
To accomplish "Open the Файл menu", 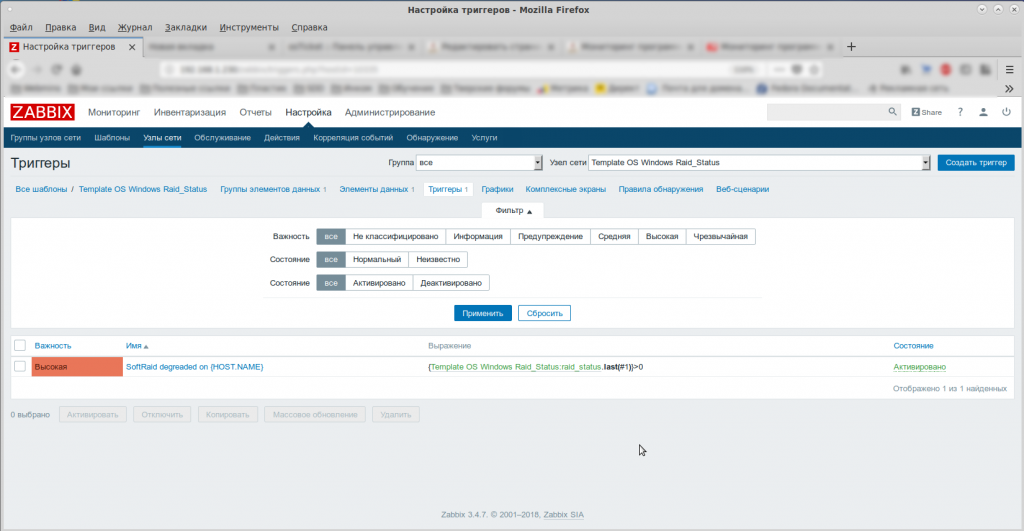I will point(21,27).
